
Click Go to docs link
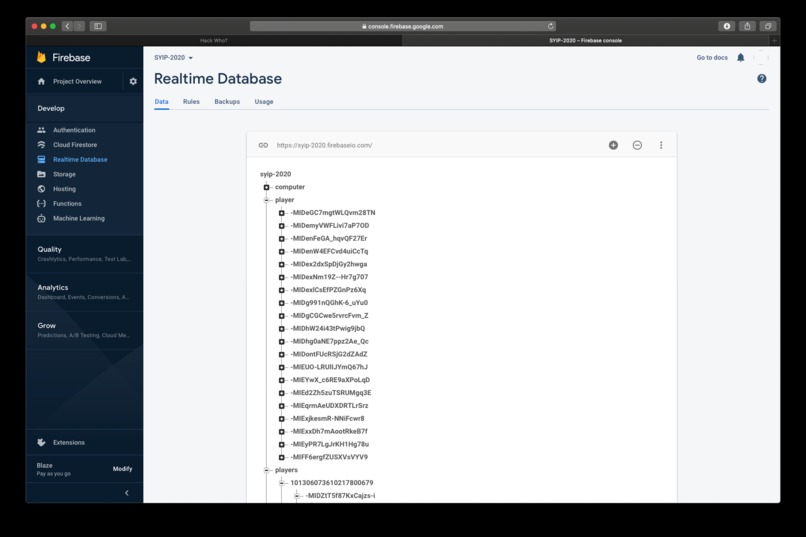pos(712,58)
